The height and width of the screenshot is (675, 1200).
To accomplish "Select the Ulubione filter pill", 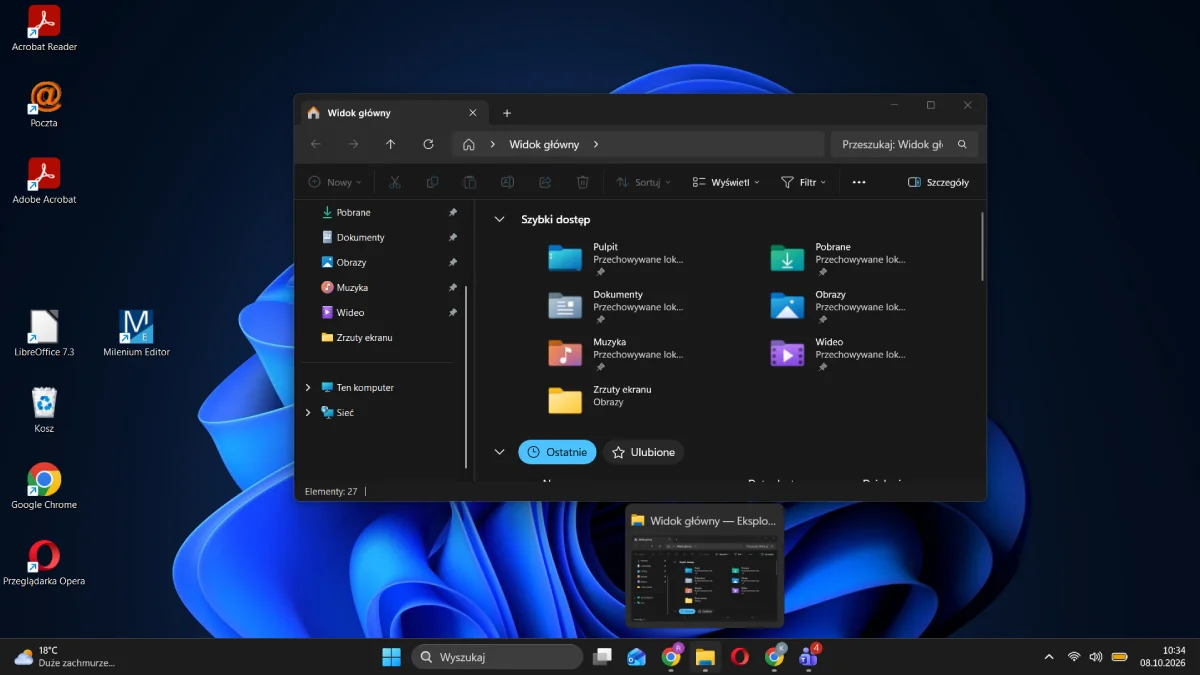I will (x=644, y=452).
